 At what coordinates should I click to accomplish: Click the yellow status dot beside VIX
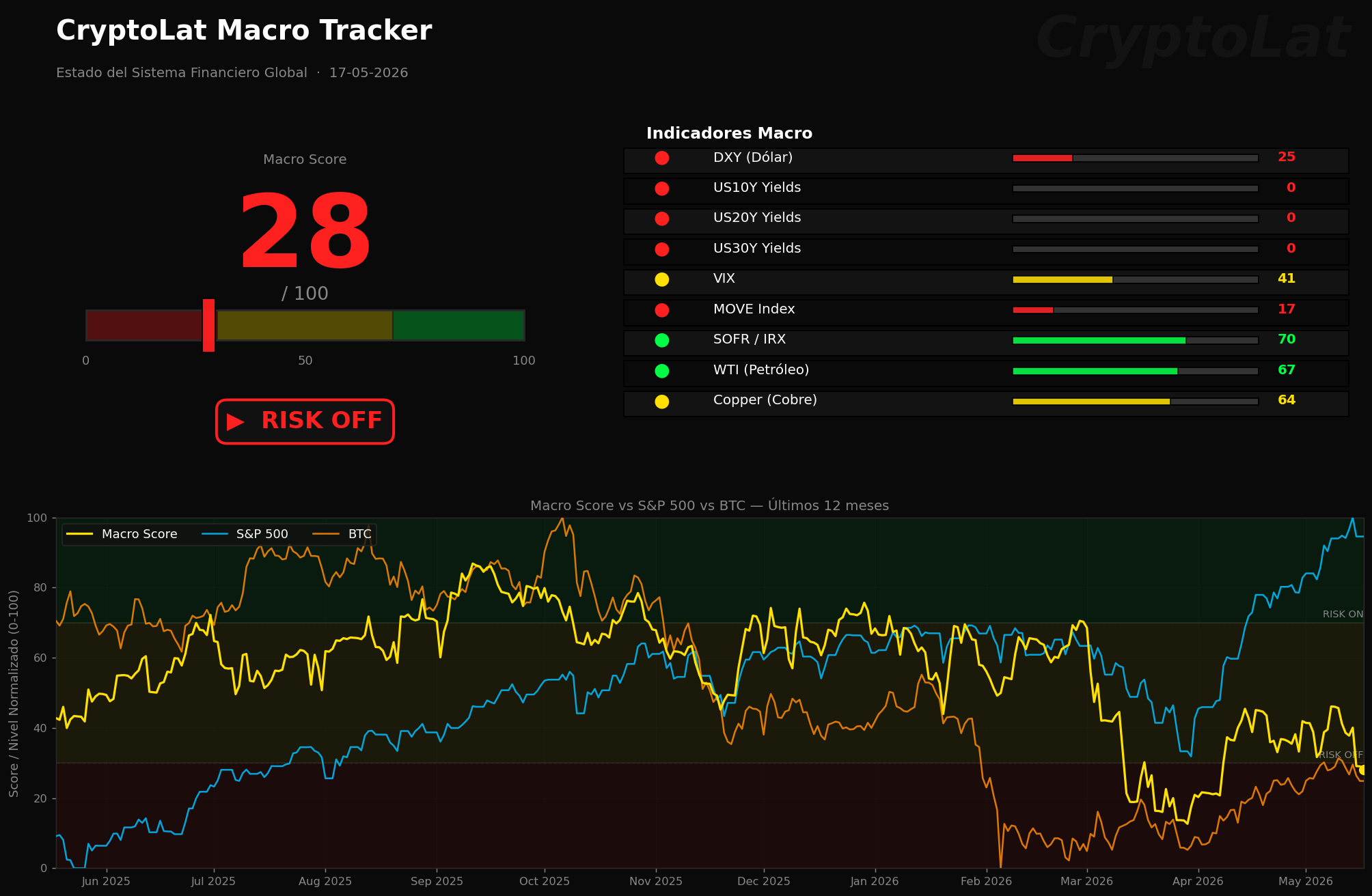coord(661,279)
